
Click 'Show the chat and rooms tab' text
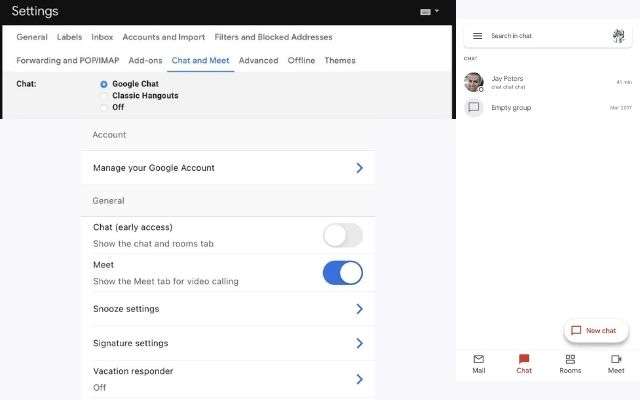point(153,244)
